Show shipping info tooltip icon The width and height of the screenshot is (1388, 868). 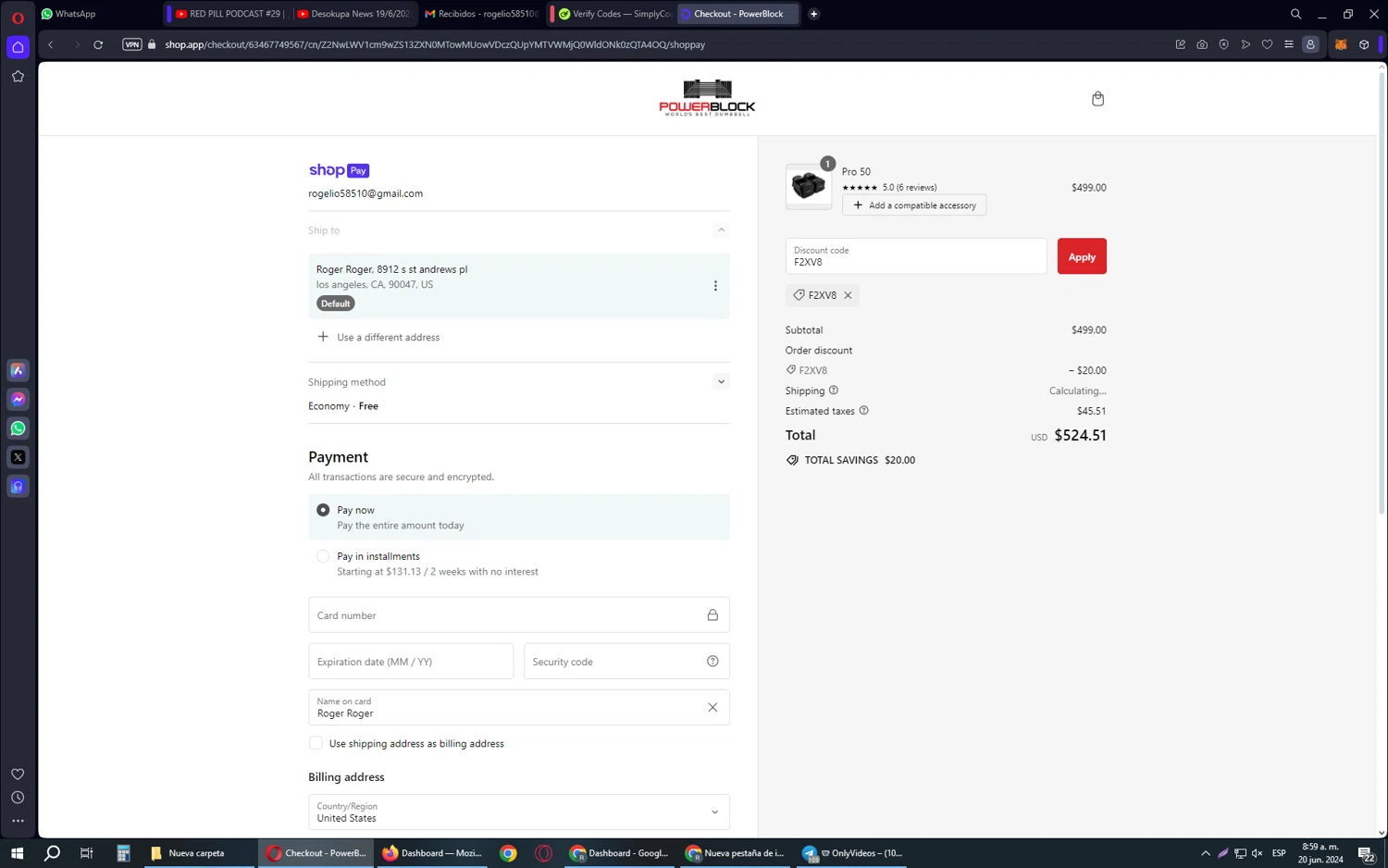pyautogui.click(x=834, y=391)
